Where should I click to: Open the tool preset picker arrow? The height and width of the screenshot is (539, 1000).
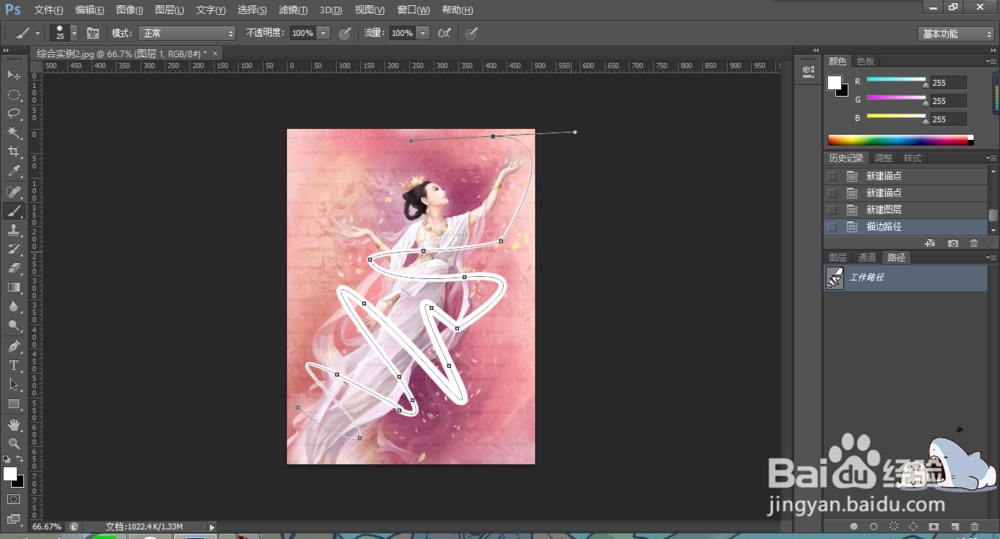[37, 33]
